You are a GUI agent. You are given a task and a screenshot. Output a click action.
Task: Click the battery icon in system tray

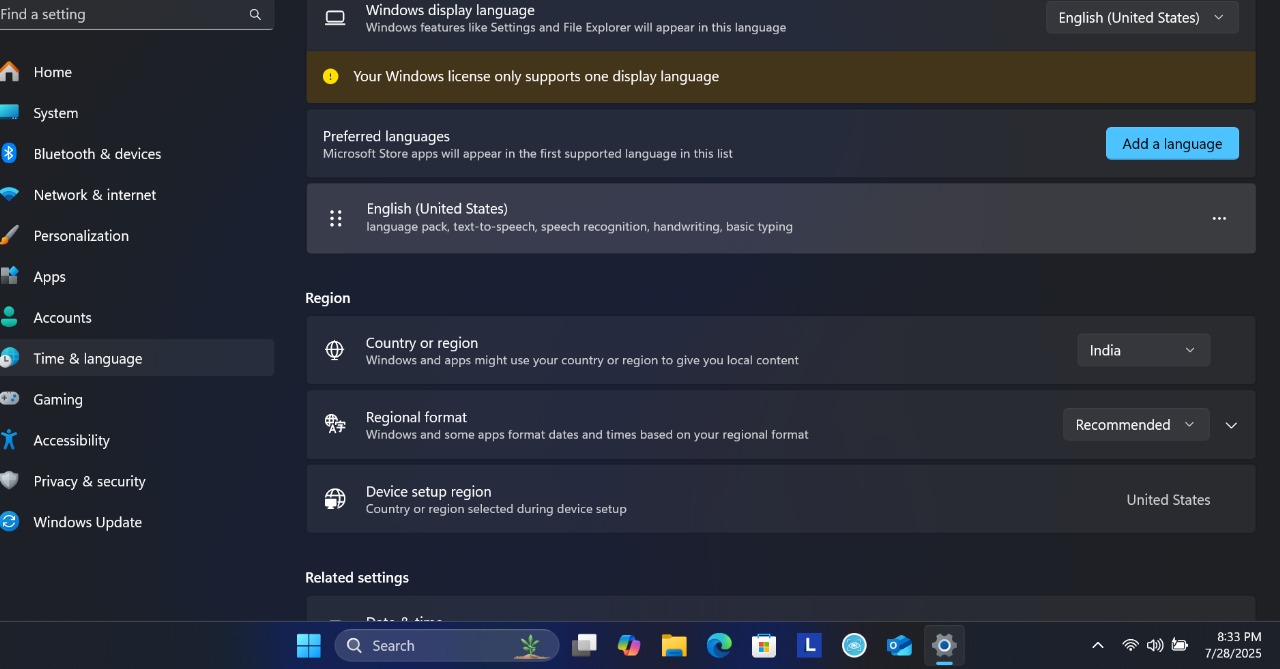(1180, 645)
